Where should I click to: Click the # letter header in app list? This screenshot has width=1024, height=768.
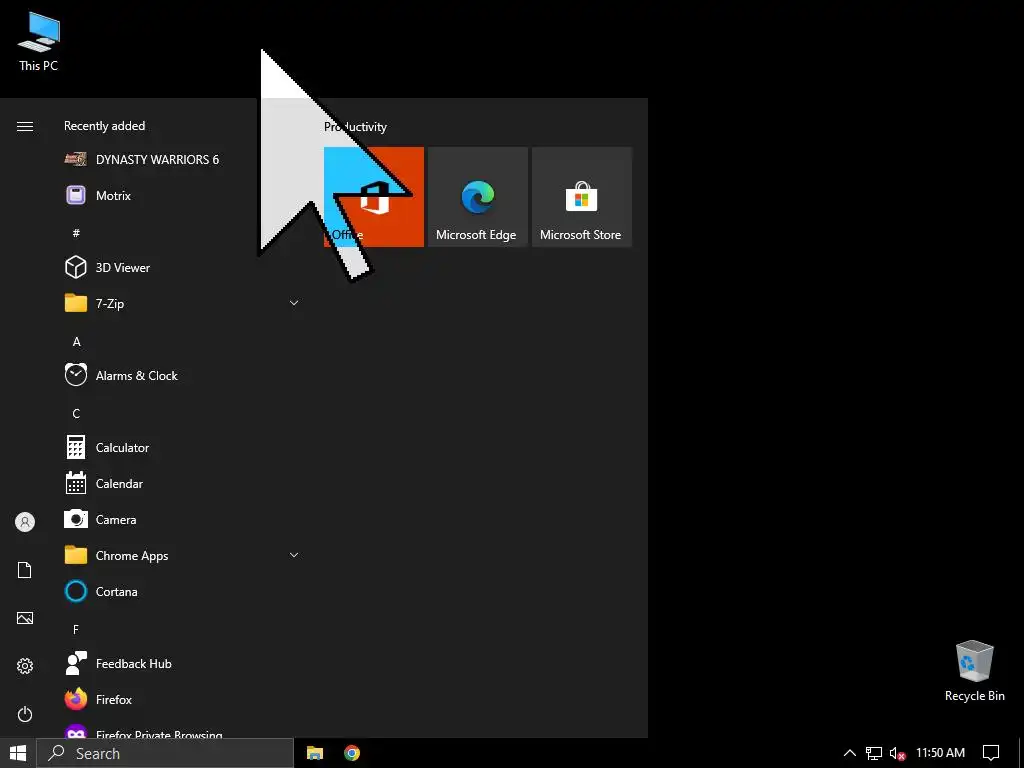[x=76, y=233]
